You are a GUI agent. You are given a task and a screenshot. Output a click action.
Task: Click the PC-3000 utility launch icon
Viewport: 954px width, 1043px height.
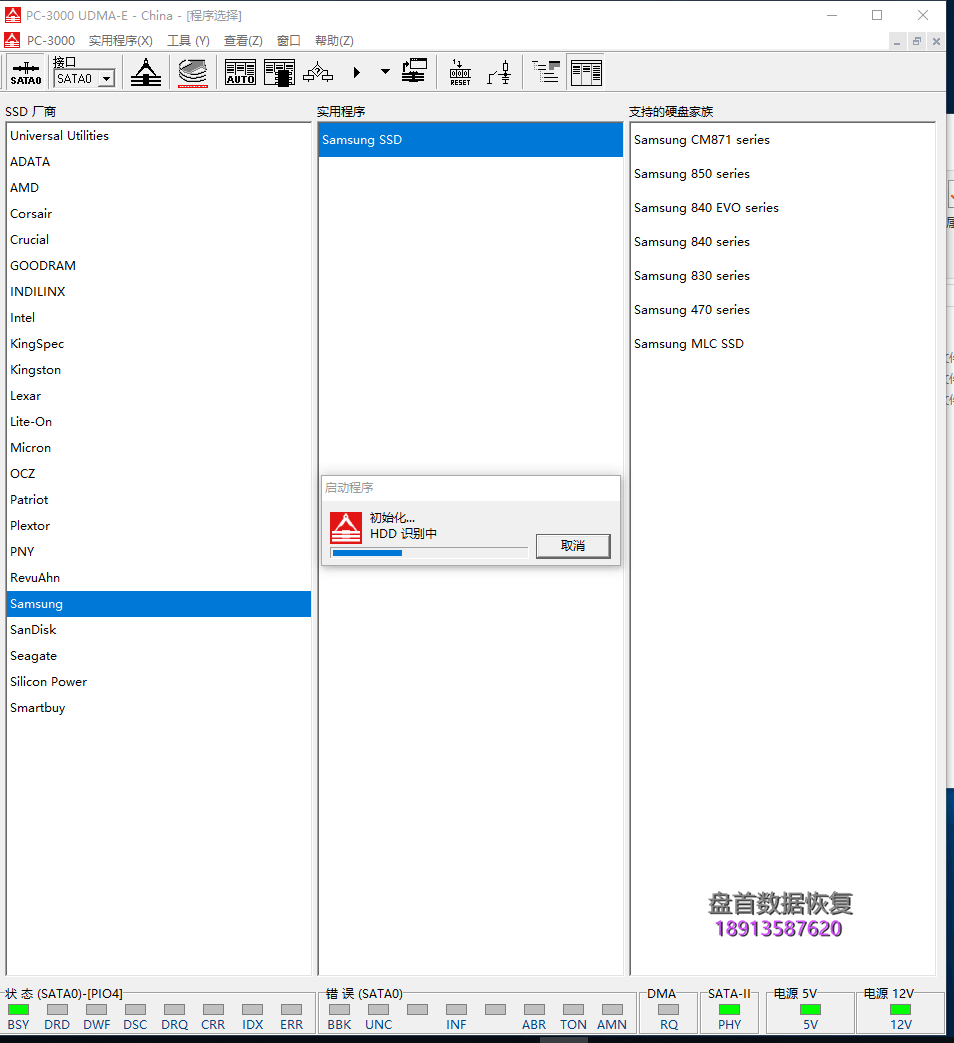[146, 72]
